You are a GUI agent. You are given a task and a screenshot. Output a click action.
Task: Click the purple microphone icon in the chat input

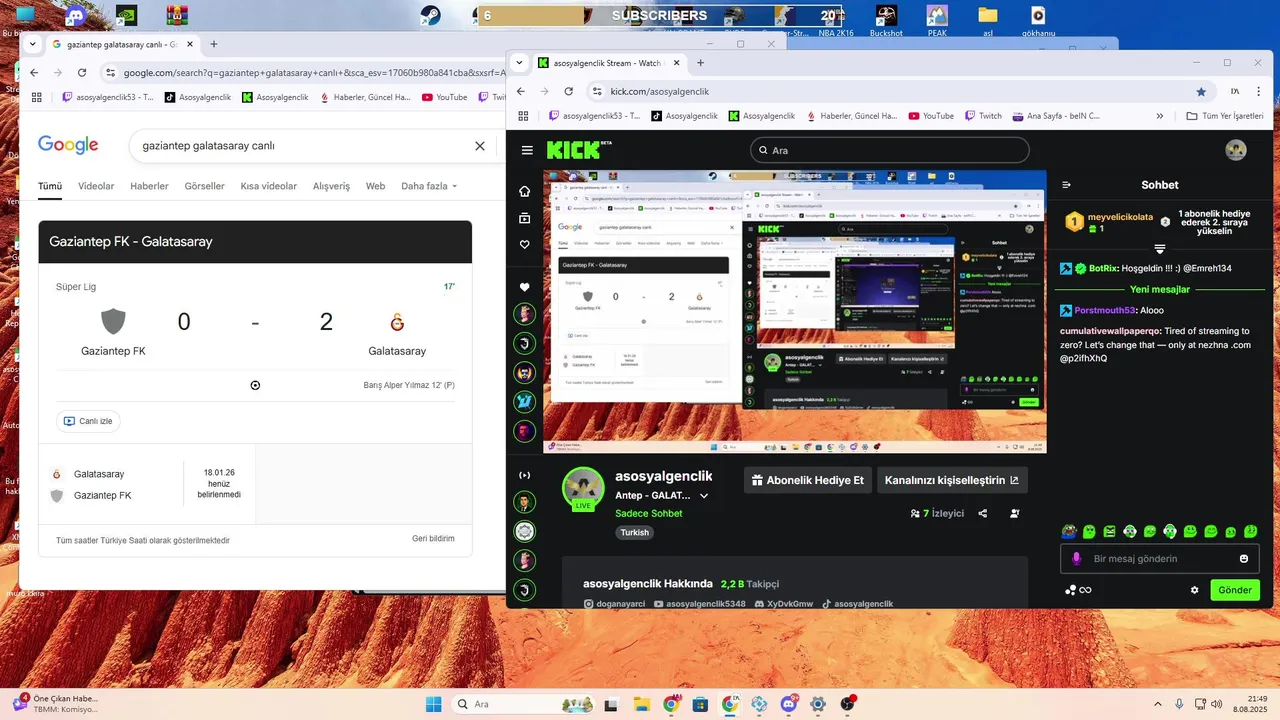[x=1077, y=559]
